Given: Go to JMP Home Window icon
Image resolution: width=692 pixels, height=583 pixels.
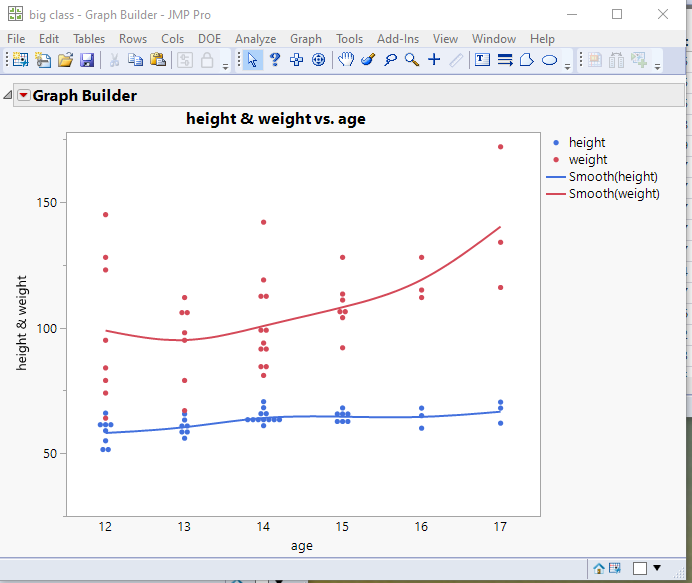Looking at the screenshot, I should click(598, 568).
